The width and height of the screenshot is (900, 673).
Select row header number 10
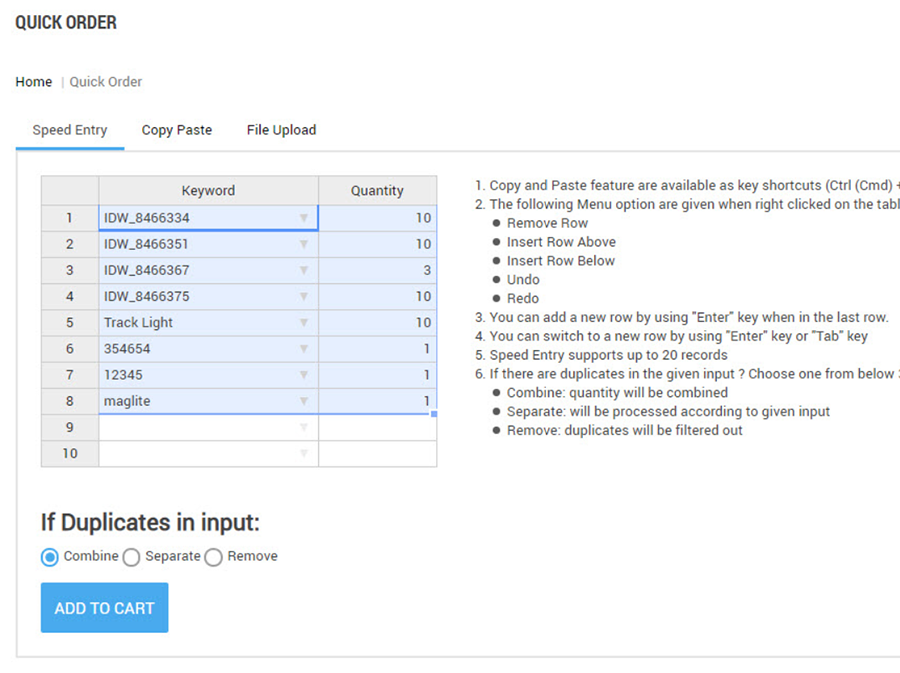pos(69,454)
